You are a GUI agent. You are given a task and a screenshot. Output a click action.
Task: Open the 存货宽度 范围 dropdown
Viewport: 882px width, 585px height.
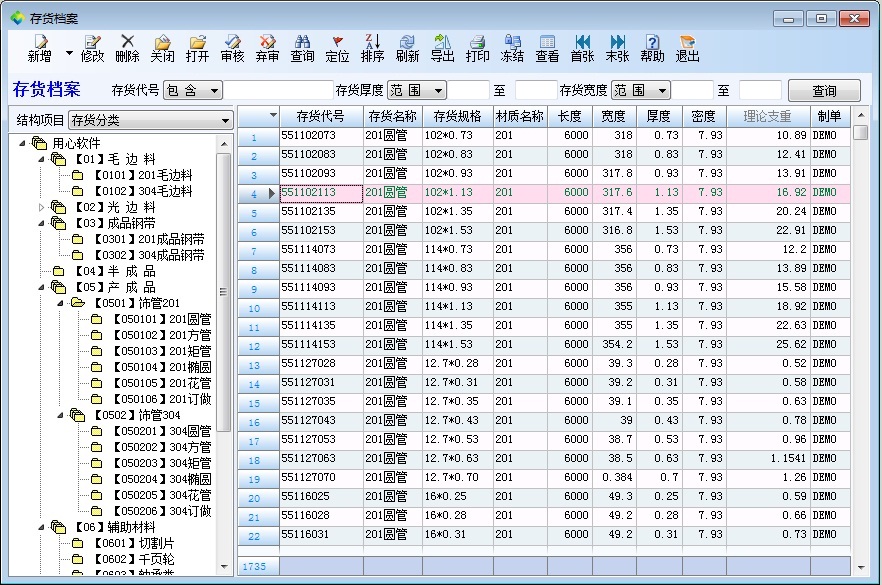pyautogui.click(x=640, y=90)
